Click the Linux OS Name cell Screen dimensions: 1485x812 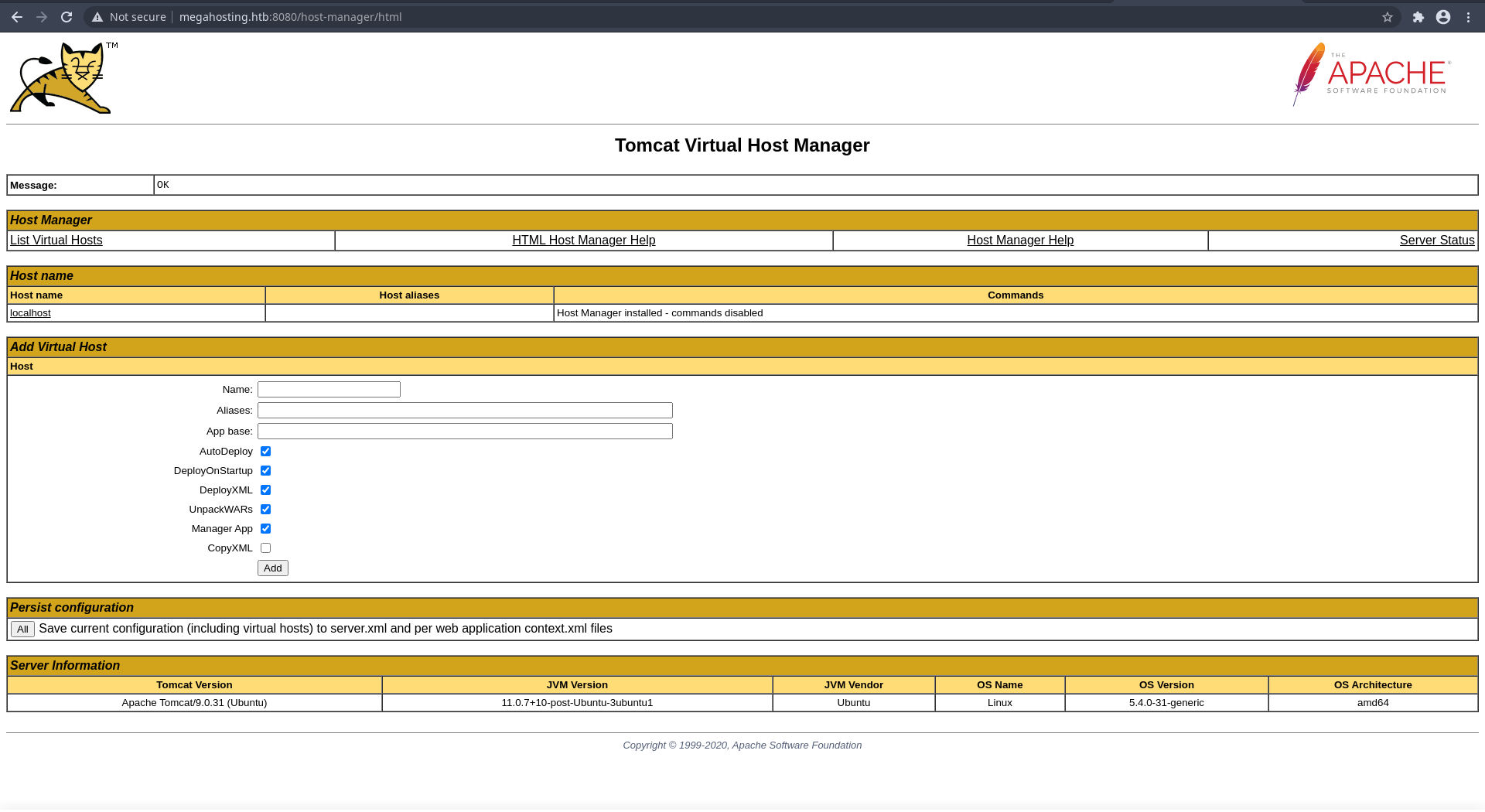(1000, 703)
